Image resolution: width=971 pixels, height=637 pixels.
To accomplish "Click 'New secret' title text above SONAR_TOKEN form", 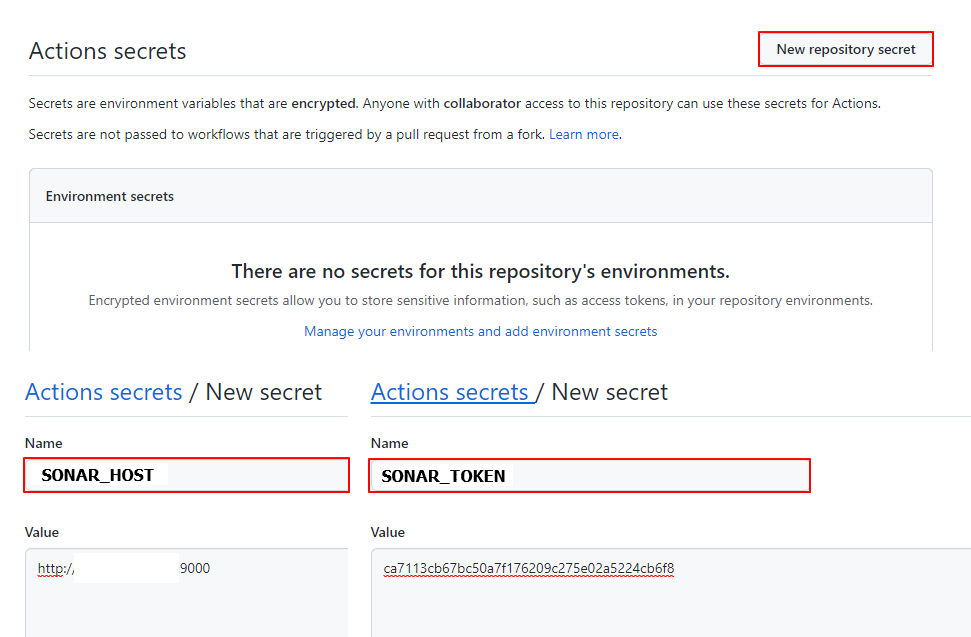I will coord(610,392).
